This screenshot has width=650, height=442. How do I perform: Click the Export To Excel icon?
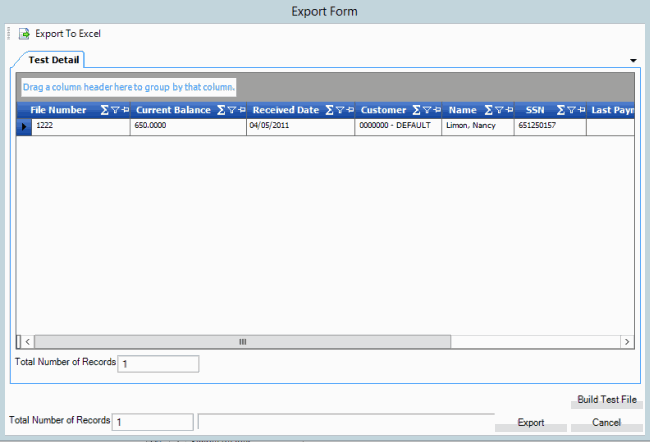point(24,34)
